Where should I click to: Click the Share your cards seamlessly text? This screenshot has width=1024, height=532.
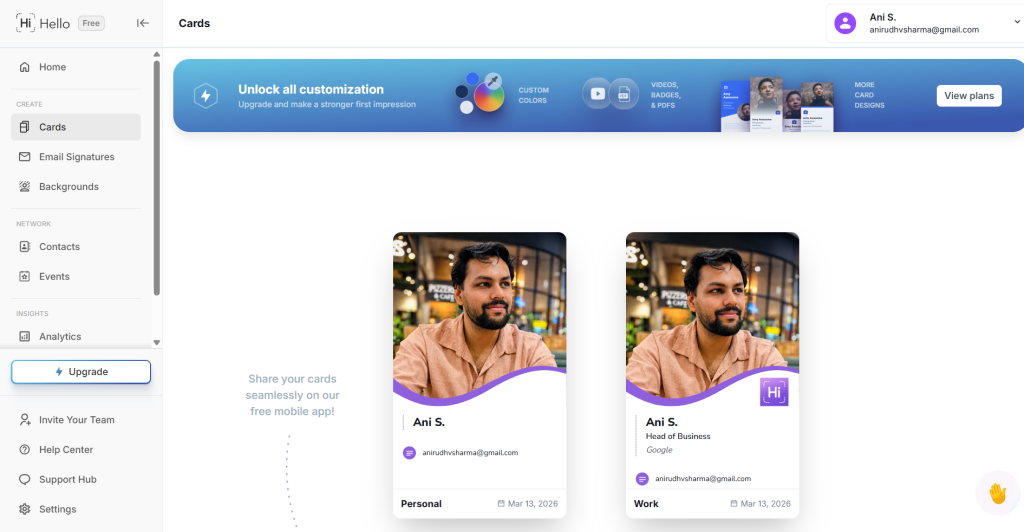pos(293,395)
